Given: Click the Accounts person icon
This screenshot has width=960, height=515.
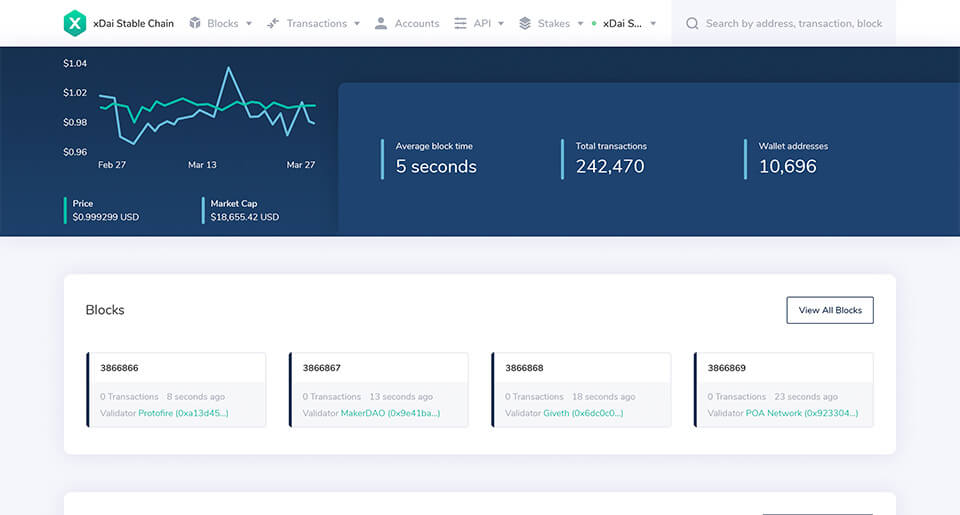Looking at the screenshot, I should [x=381, y=23].
